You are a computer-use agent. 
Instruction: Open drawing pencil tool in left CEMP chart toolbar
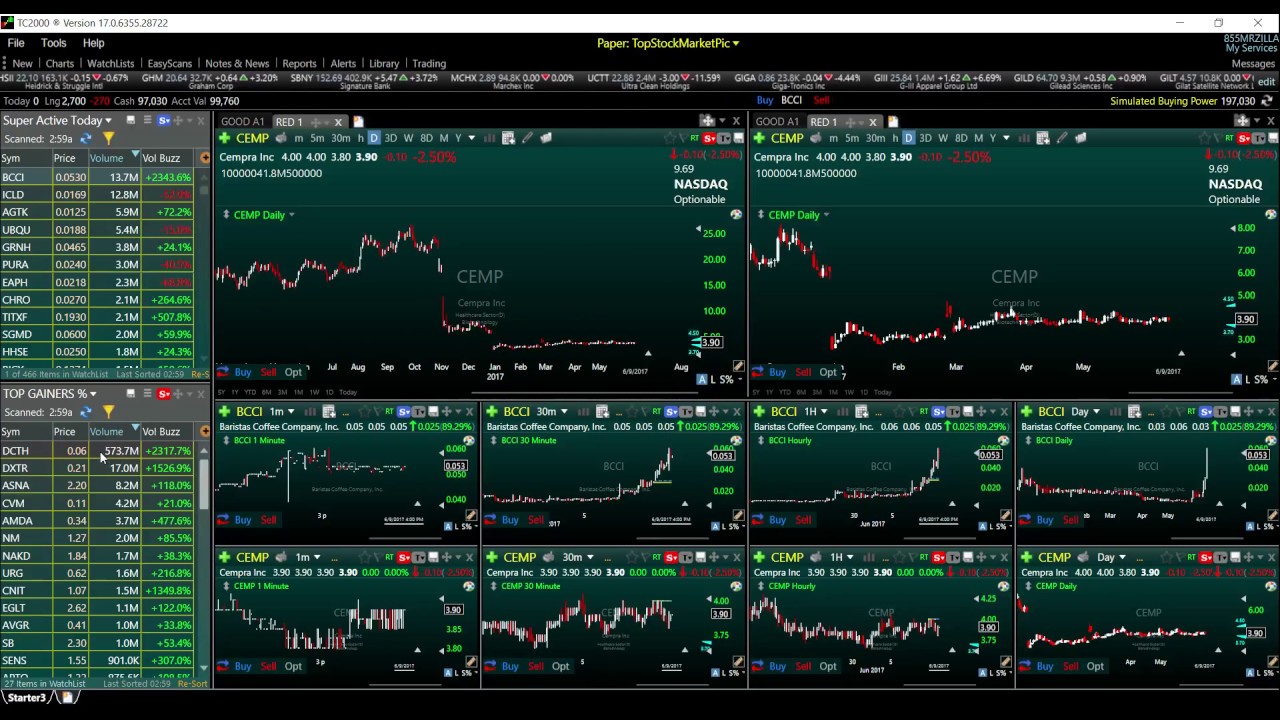coord(527,138)
